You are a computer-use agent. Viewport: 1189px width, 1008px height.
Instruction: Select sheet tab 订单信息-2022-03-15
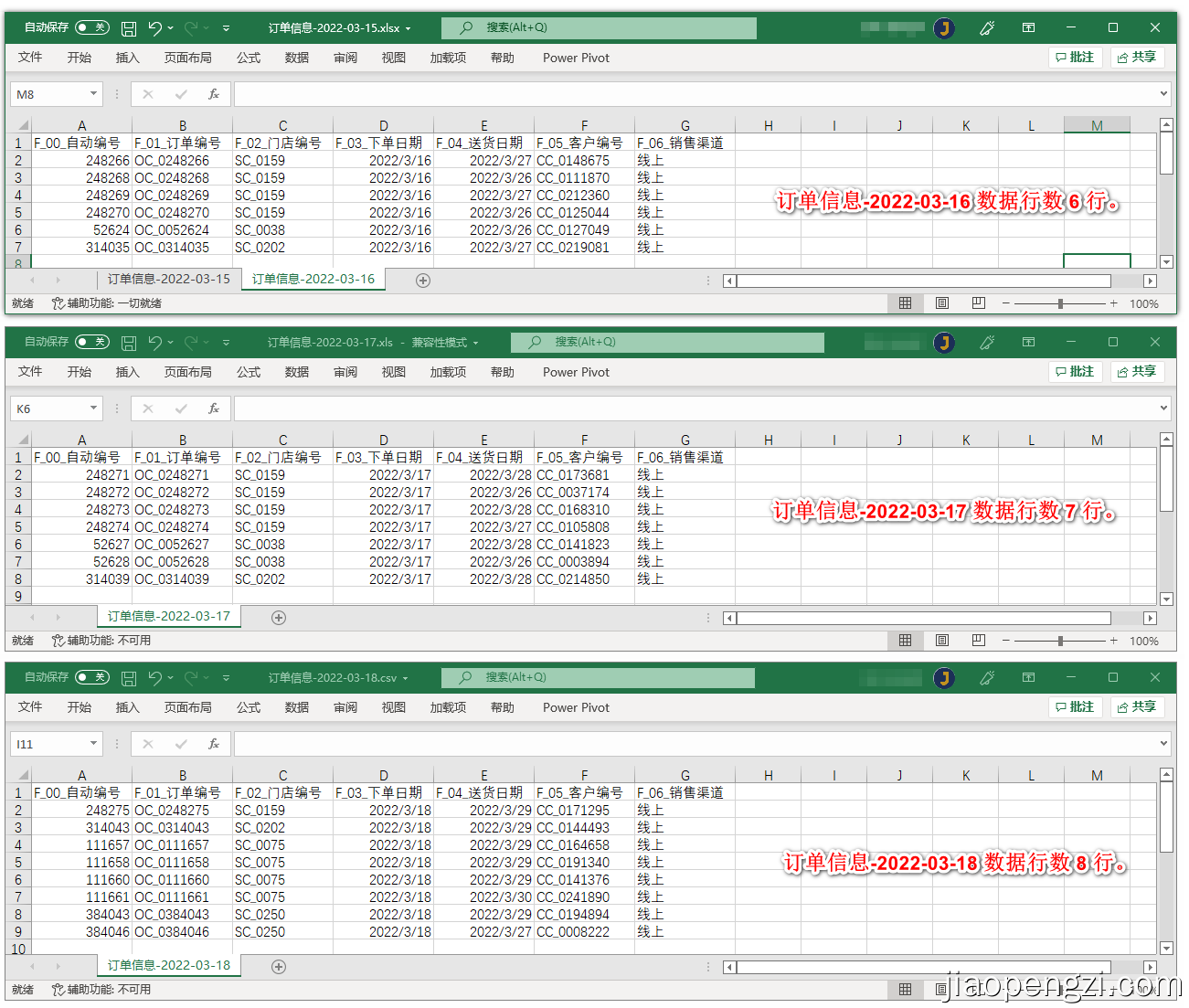point(169,280)
